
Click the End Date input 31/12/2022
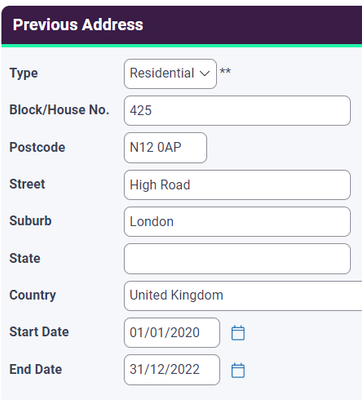coord(172,370)
